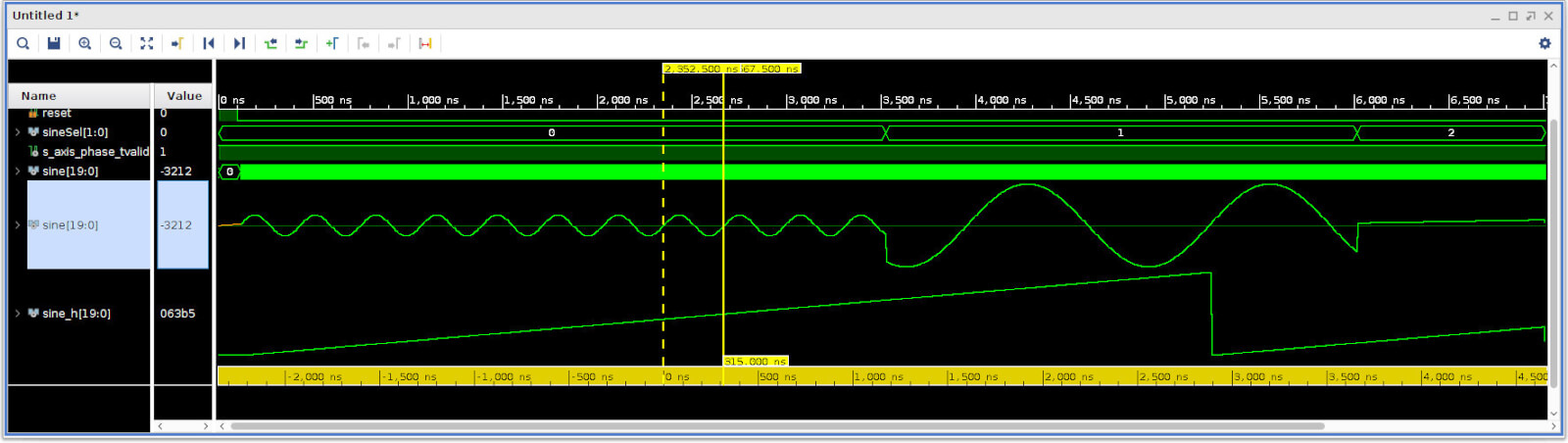Click the 3,000 ns tick on top ruler
This screenshot has height=443, width=1568.
tap(812, 100)
